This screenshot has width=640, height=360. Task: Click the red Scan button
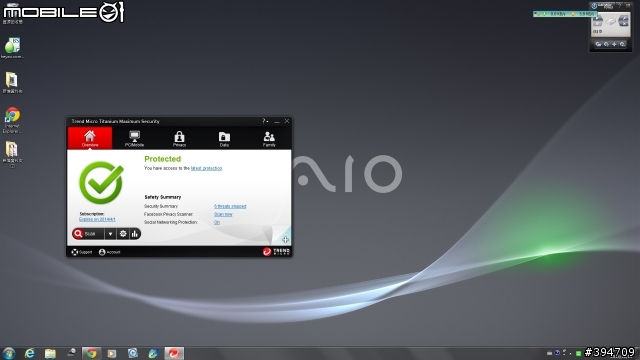point(88,234)
